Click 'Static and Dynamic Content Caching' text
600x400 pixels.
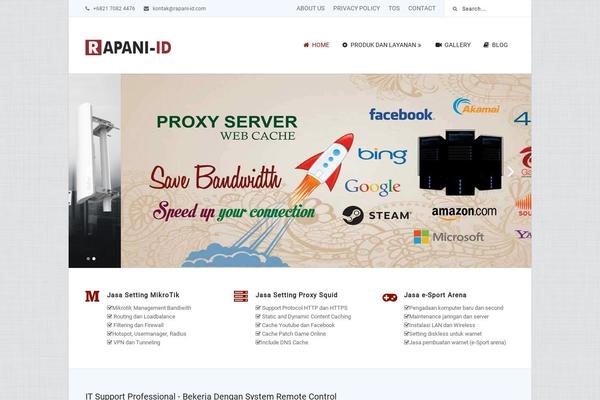306,316
